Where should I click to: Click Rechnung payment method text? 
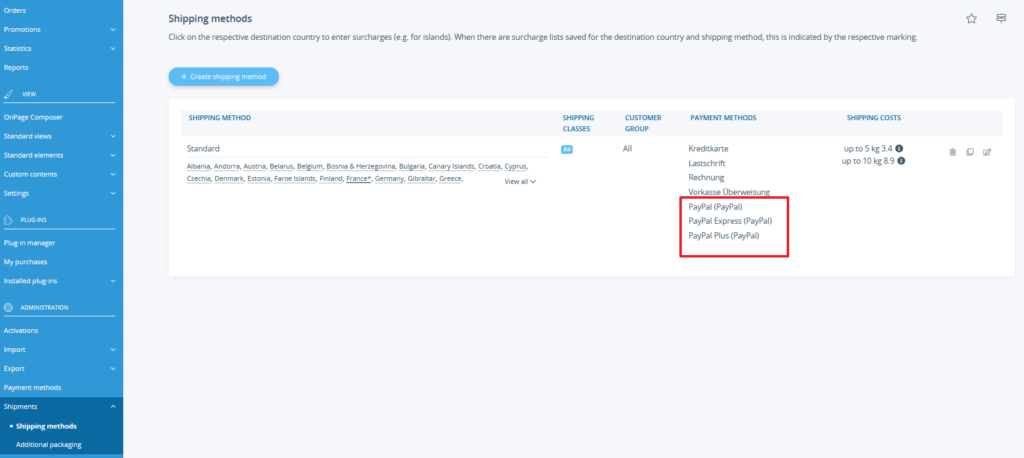(706, 178)
